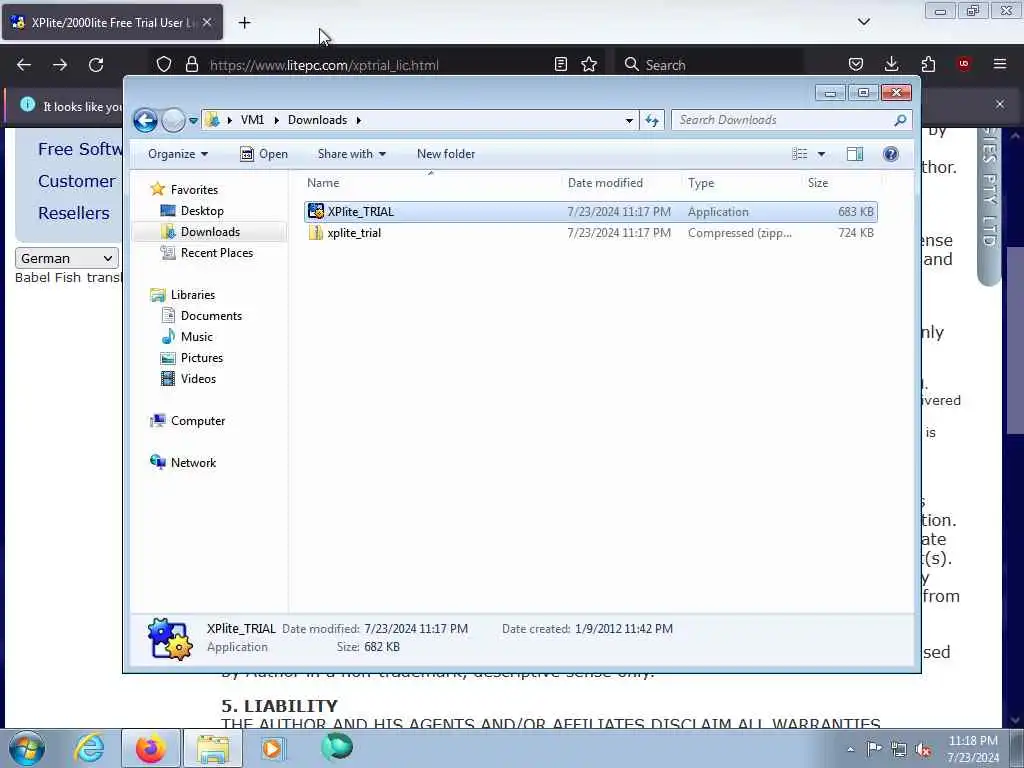
Task: Reload the page in Firefox
Action: coord(96,65)
